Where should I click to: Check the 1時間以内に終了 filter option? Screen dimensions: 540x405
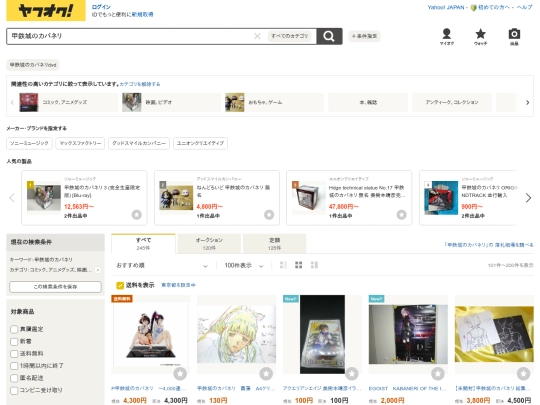pyautogui.click(x=14, y=366)
